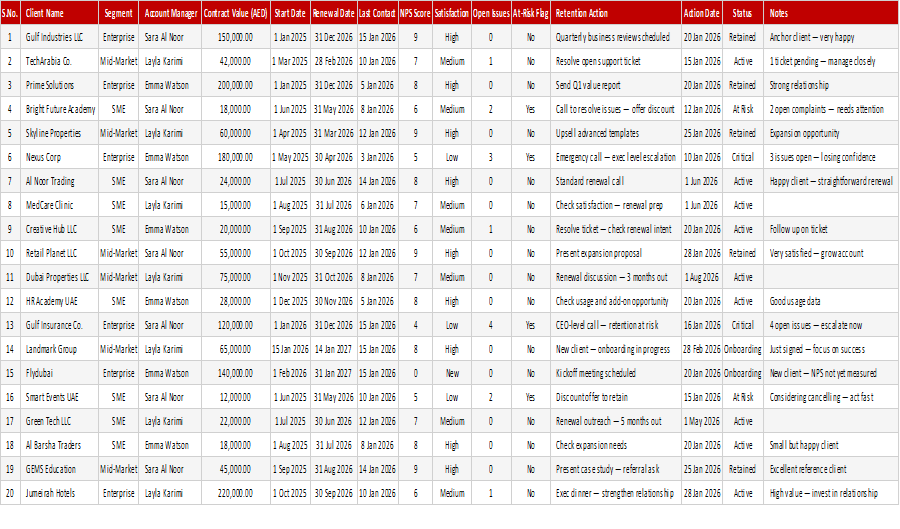Select the 31 Jan 2027 renewal date cell
Viewport: 900px width, 529px height.
333,373
